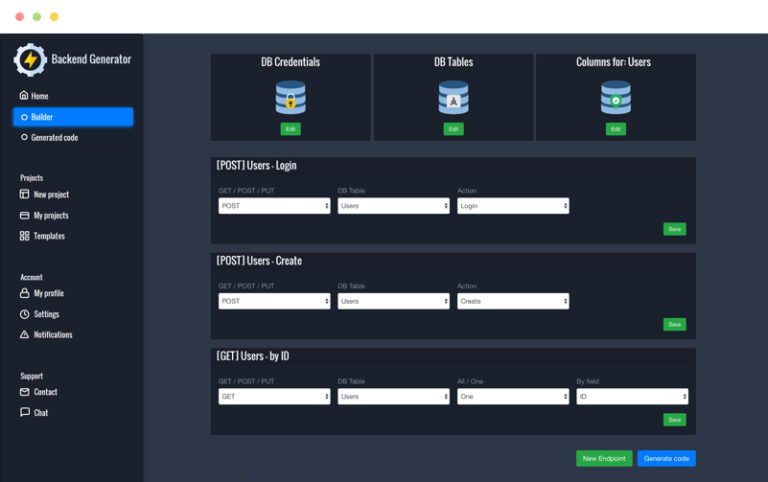768x482 pixels.
Task: Click the DB Tables database icon
Action: coord(453,97)
